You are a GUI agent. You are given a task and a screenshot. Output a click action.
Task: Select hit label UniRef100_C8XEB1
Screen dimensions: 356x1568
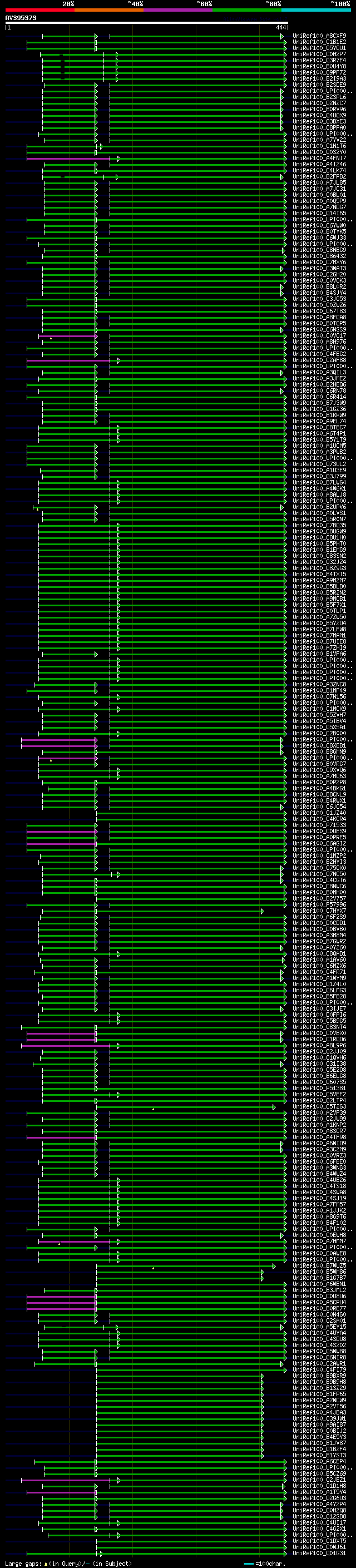(x=319, y=746)
